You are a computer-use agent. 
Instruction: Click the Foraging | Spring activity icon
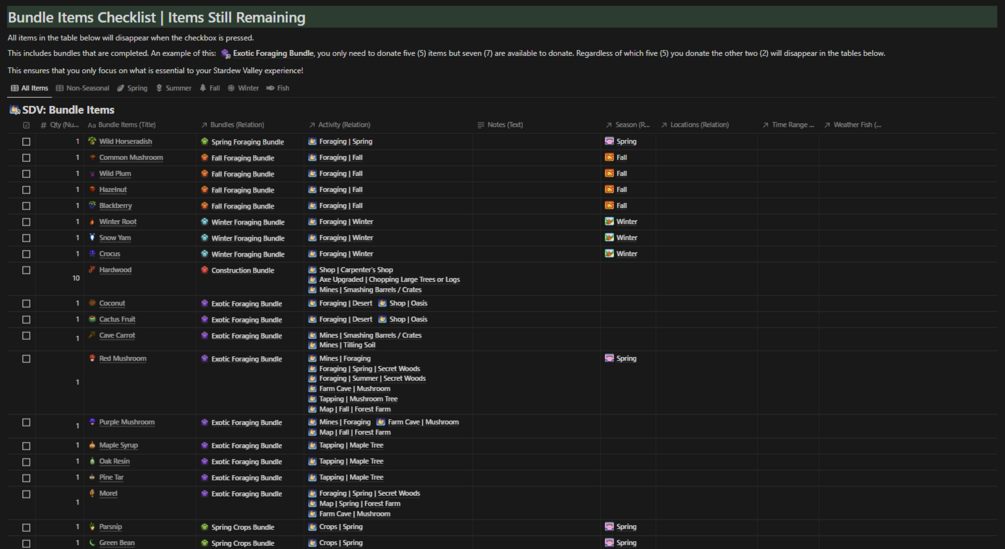[x=312, y=141]
